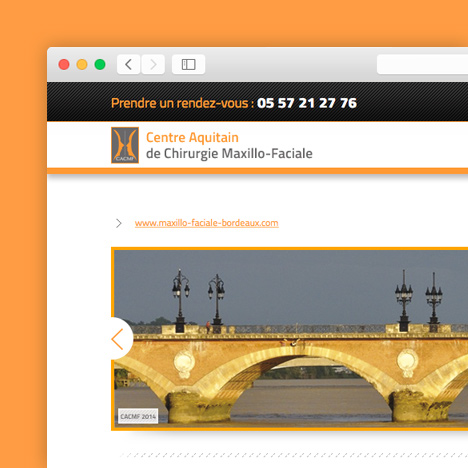
Task: Go back to the previous page
Action: tap(128, 64)
